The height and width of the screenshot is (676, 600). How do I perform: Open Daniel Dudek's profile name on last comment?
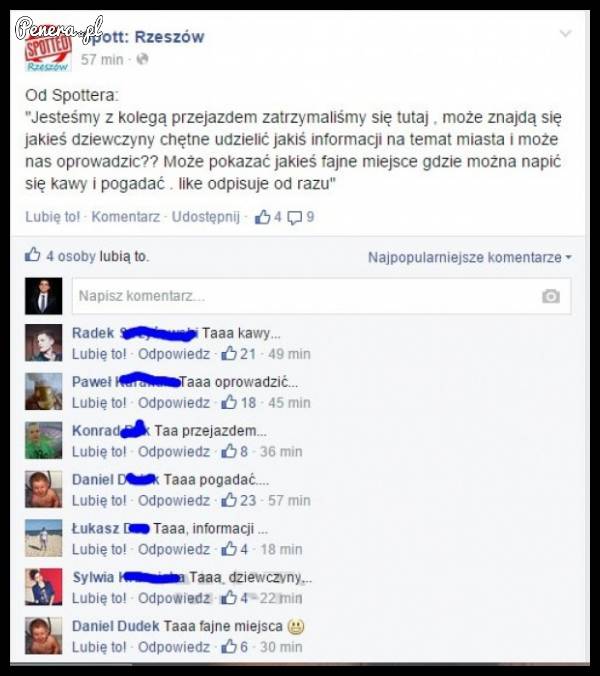coord(116,626)
